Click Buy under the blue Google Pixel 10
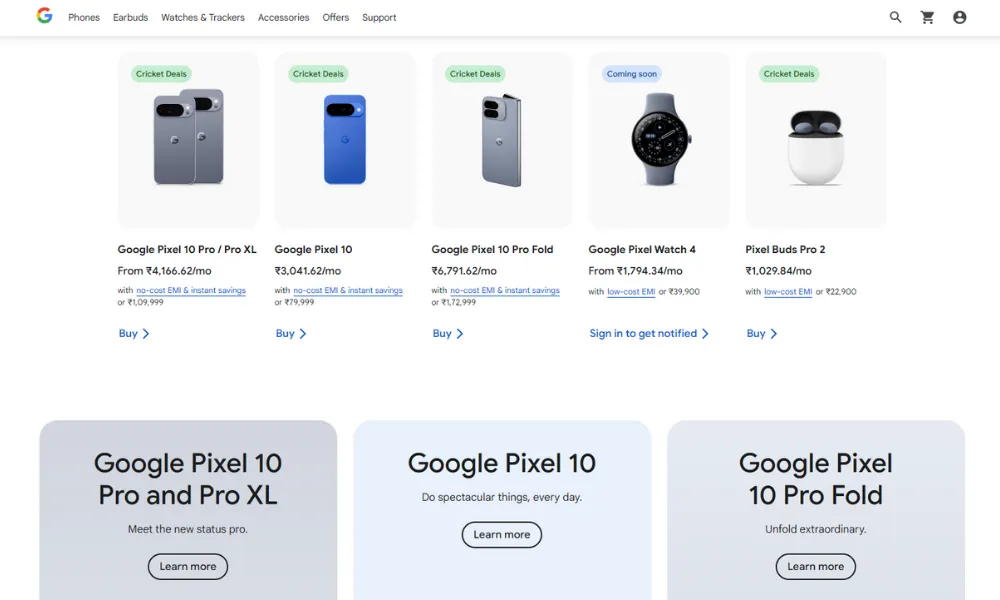This screenshot has height=600, width=1000. coord(291,334)
